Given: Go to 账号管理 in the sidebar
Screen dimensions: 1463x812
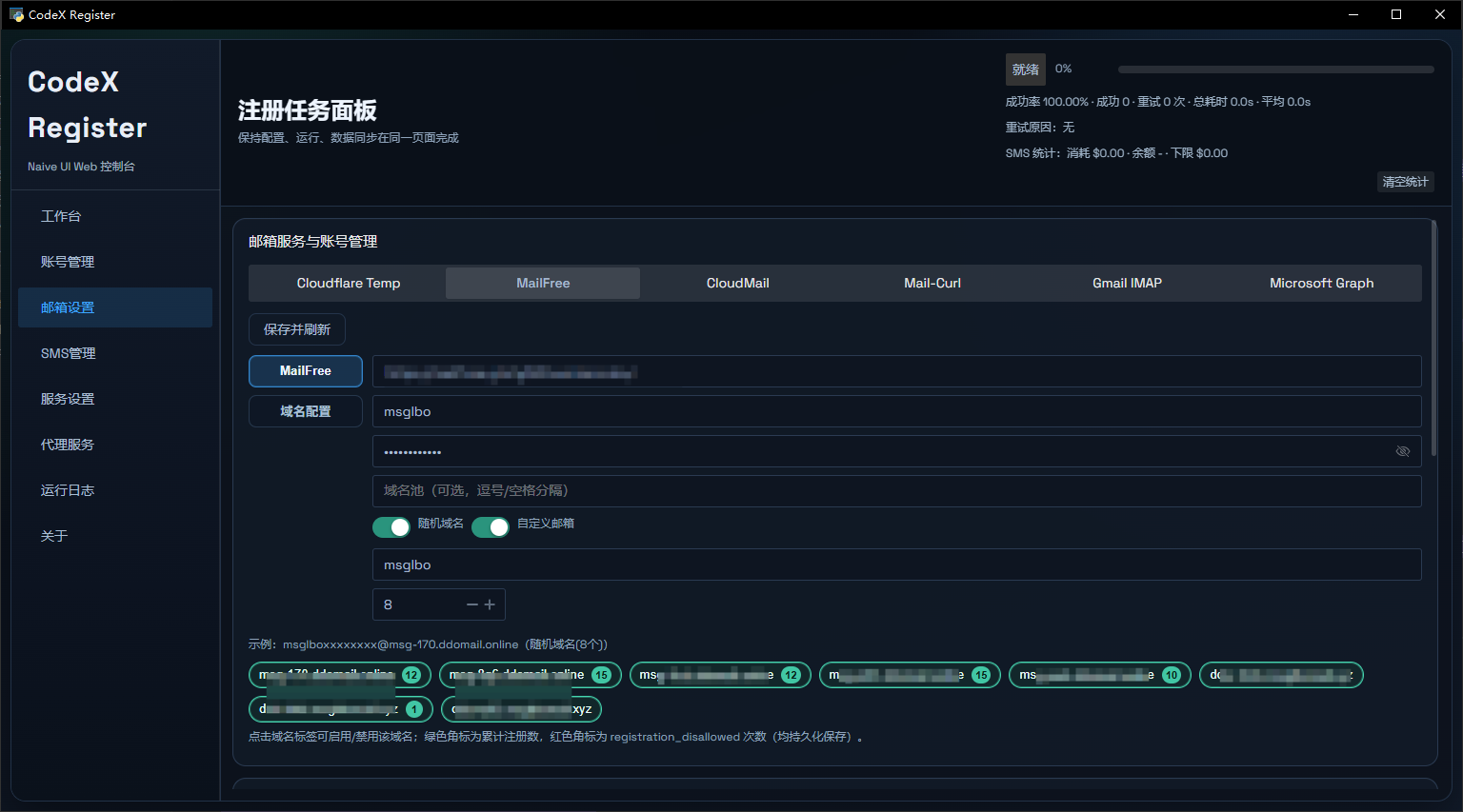Looking at the screenshot, I should point(115,262).
